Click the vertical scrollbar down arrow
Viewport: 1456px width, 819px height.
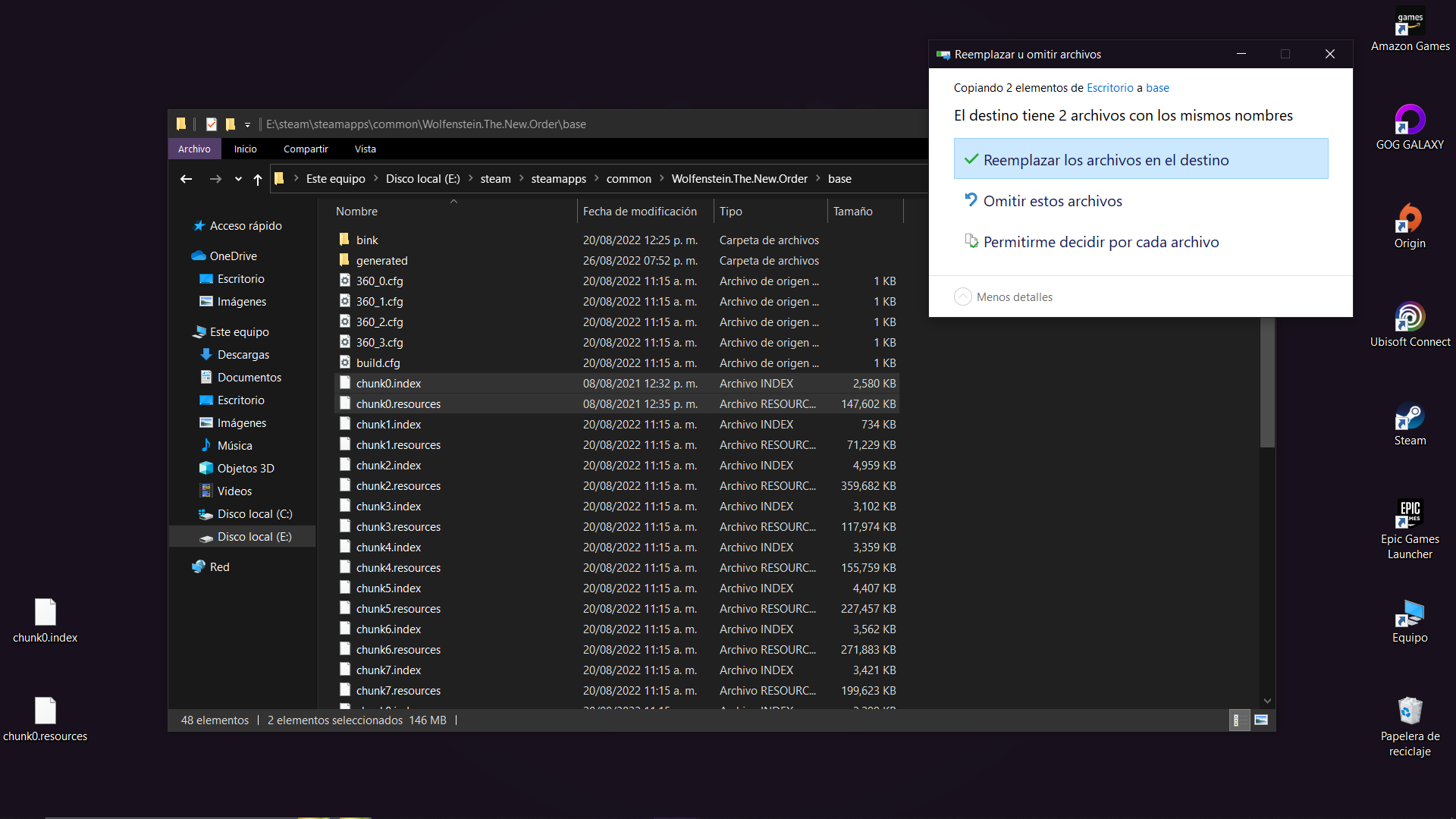pyautogui.click(x=1267, y=701)
